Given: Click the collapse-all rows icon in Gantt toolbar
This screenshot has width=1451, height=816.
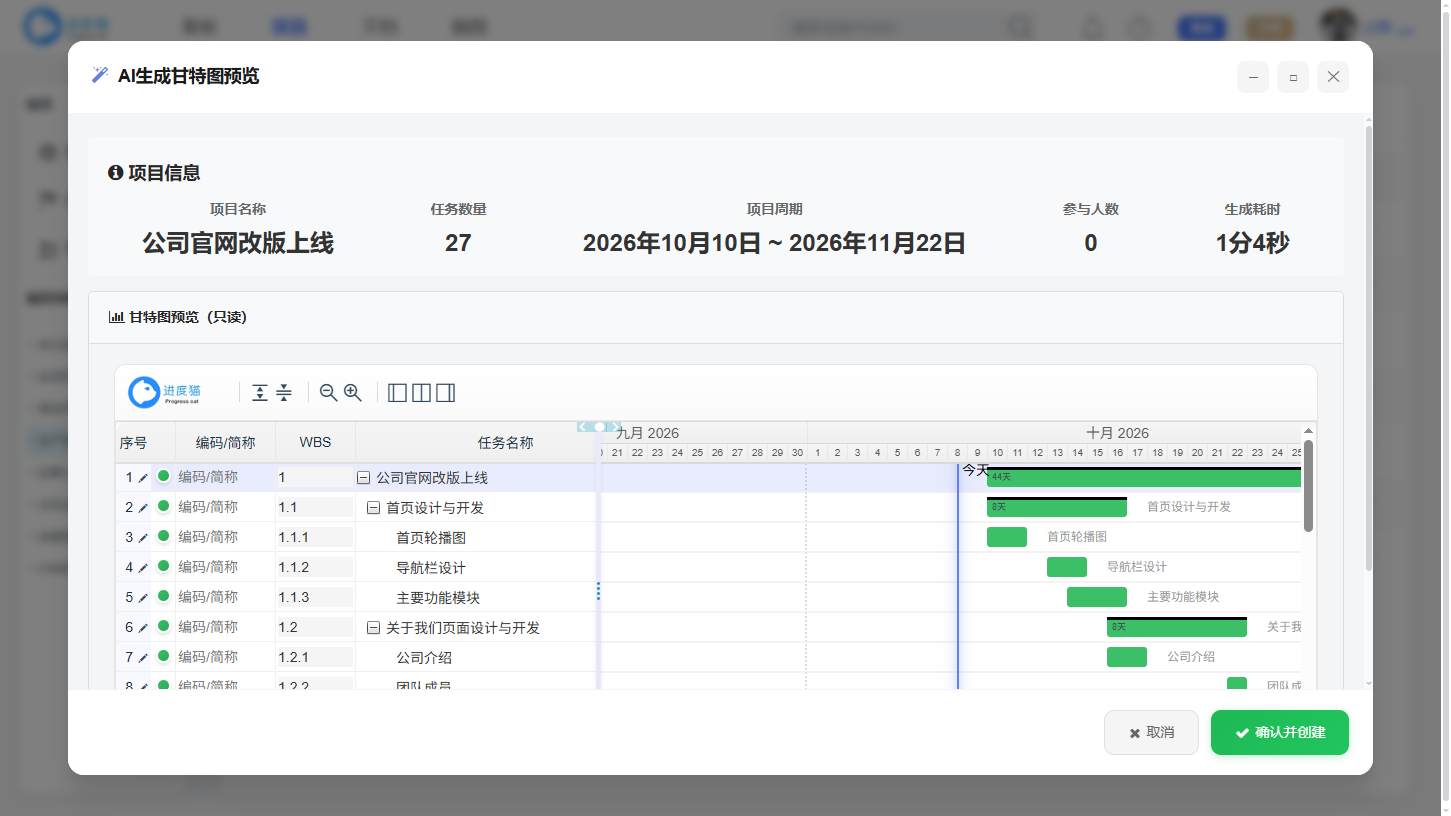Looking at the screenshot, I should pyautogui.click(x=284, y=393).
